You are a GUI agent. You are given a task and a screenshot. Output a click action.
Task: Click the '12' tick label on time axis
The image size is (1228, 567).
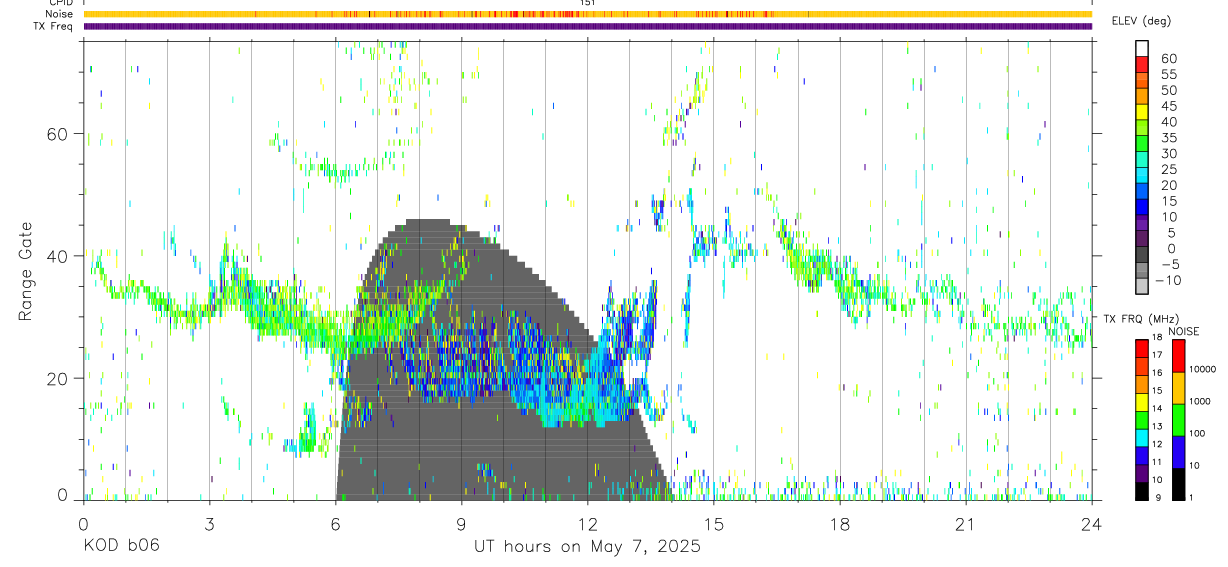coord(587,524)
